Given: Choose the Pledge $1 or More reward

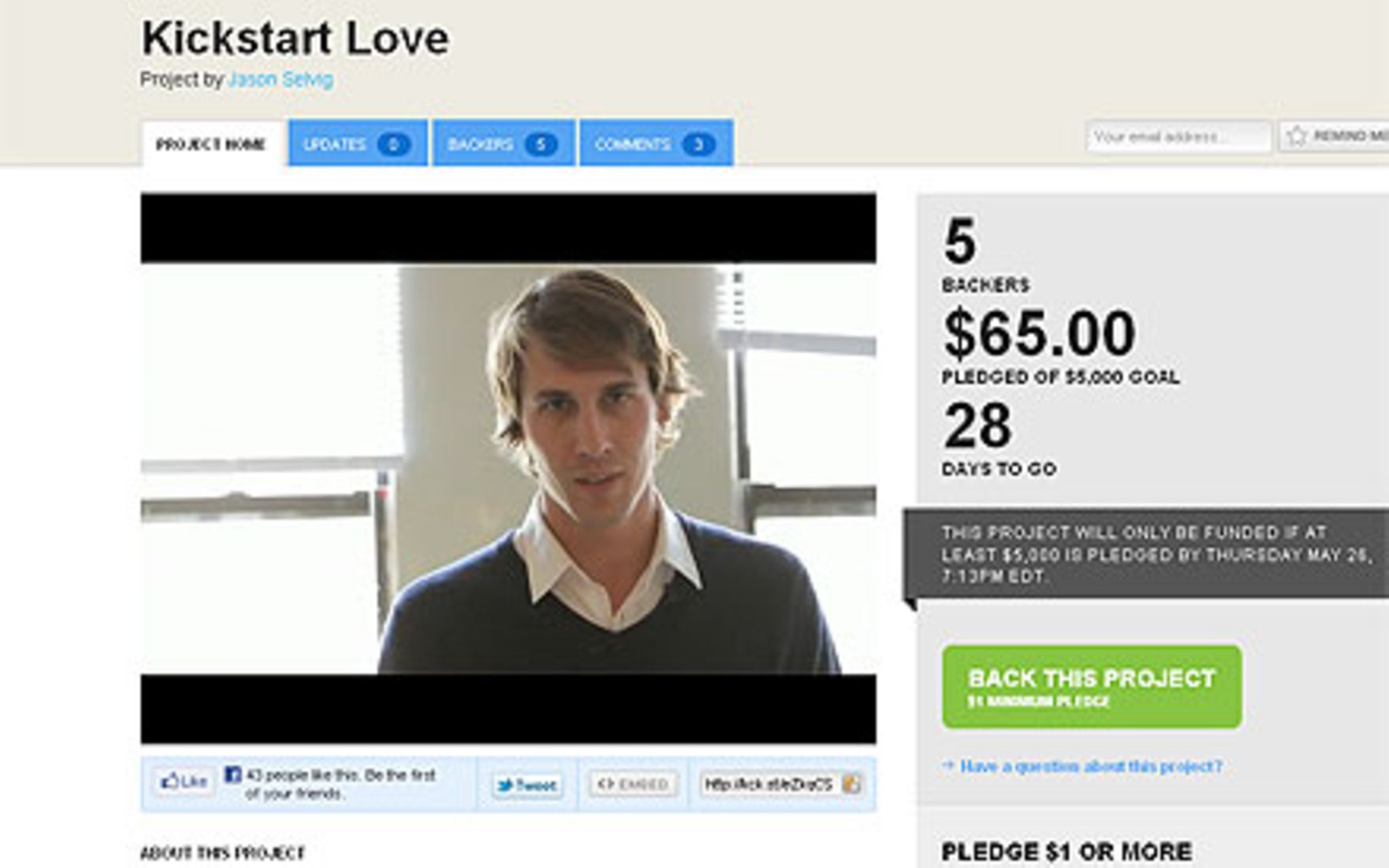Looking at the screenshot, I should click(x=1066, y=851).
